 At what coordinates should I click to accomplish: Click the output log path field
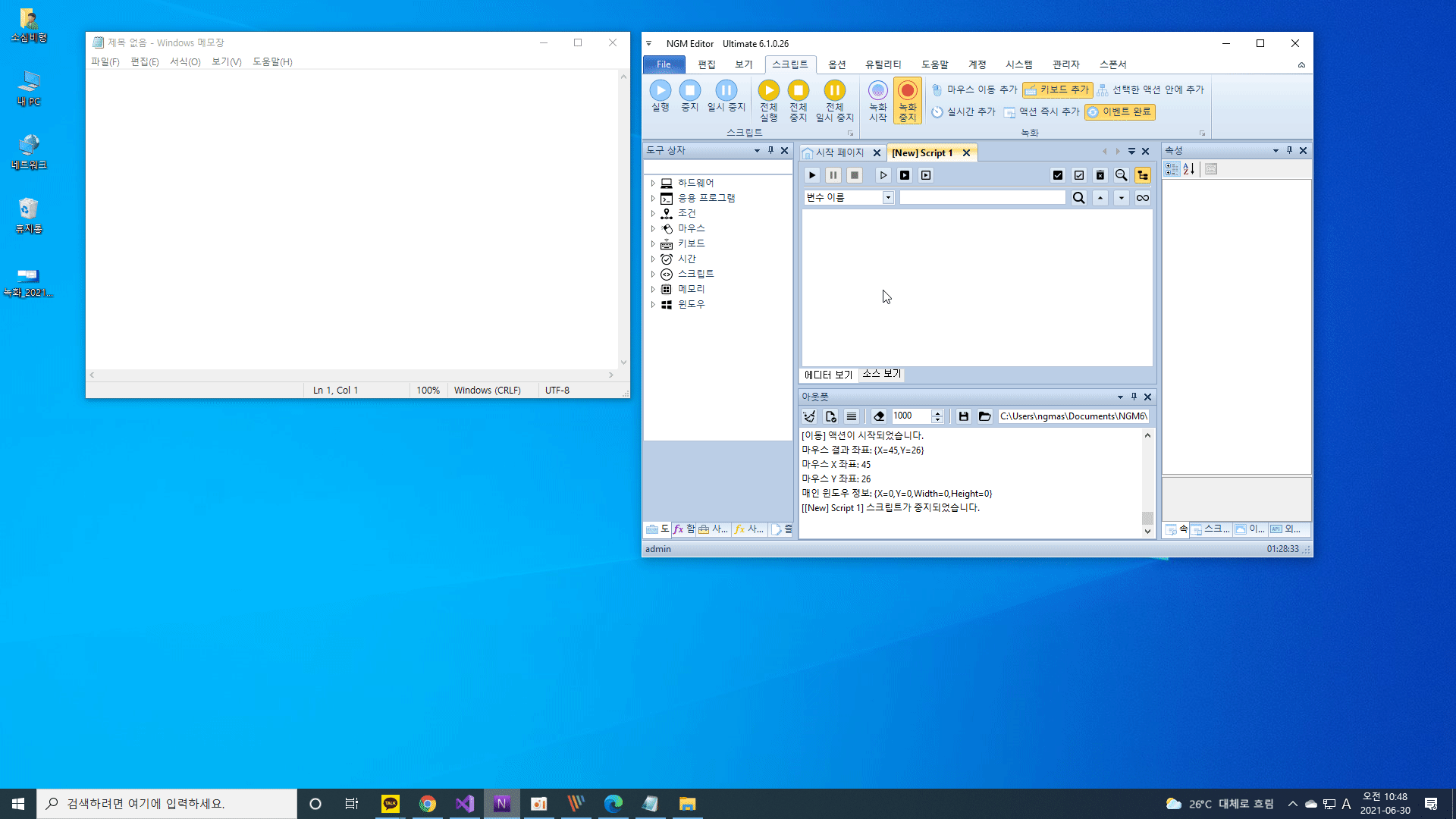tap(1073, 416)
